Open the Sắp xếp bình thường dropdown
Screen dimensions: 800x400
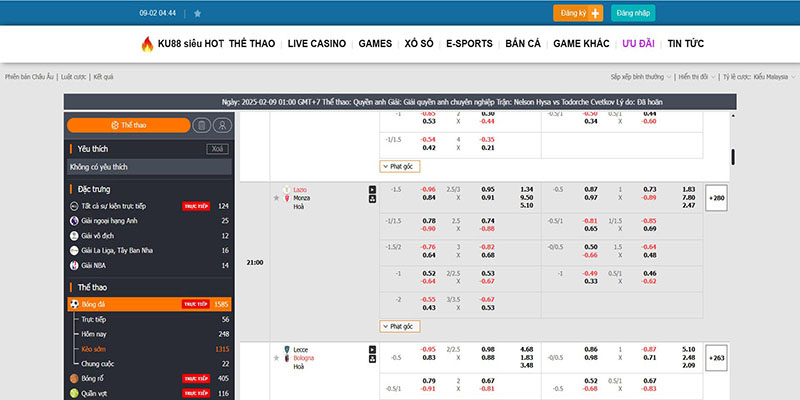640,76
